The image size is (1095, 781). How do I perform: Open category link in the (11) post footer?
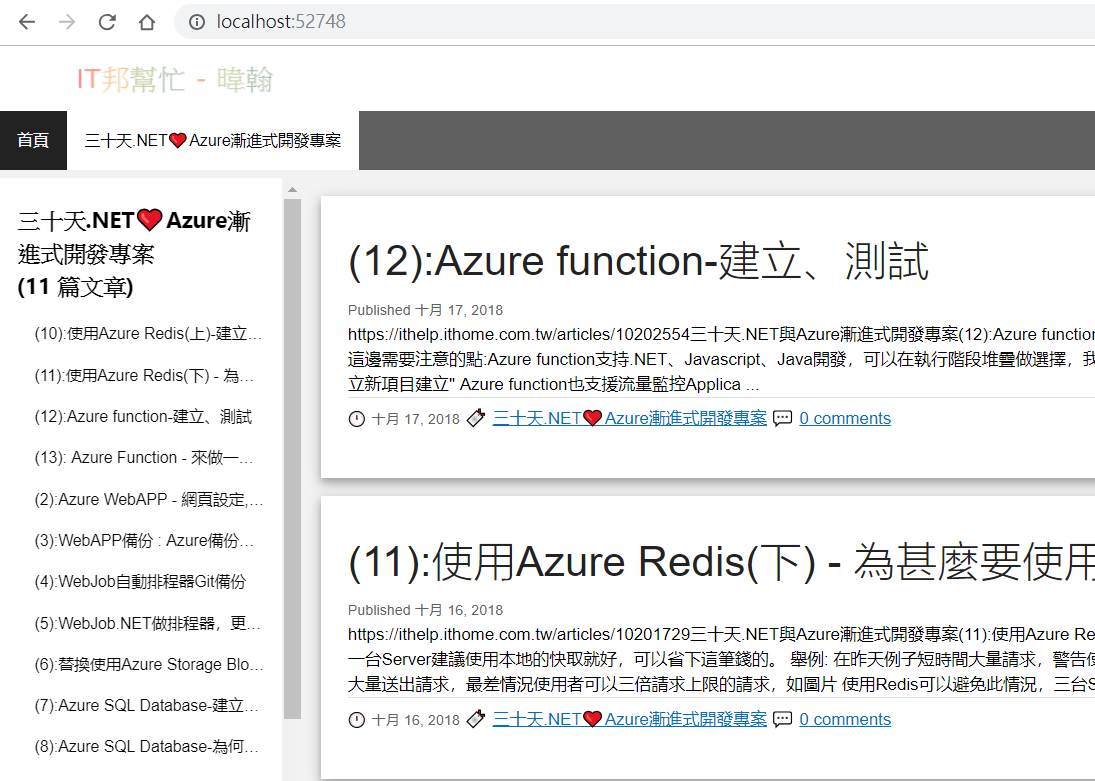[x=629, y=720]
